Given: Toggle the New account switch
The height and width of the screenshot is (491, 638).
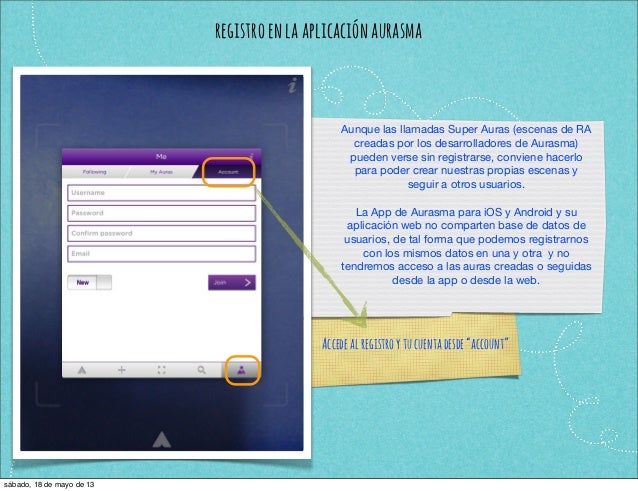Looking at the screenshot, I should (90, 282).
